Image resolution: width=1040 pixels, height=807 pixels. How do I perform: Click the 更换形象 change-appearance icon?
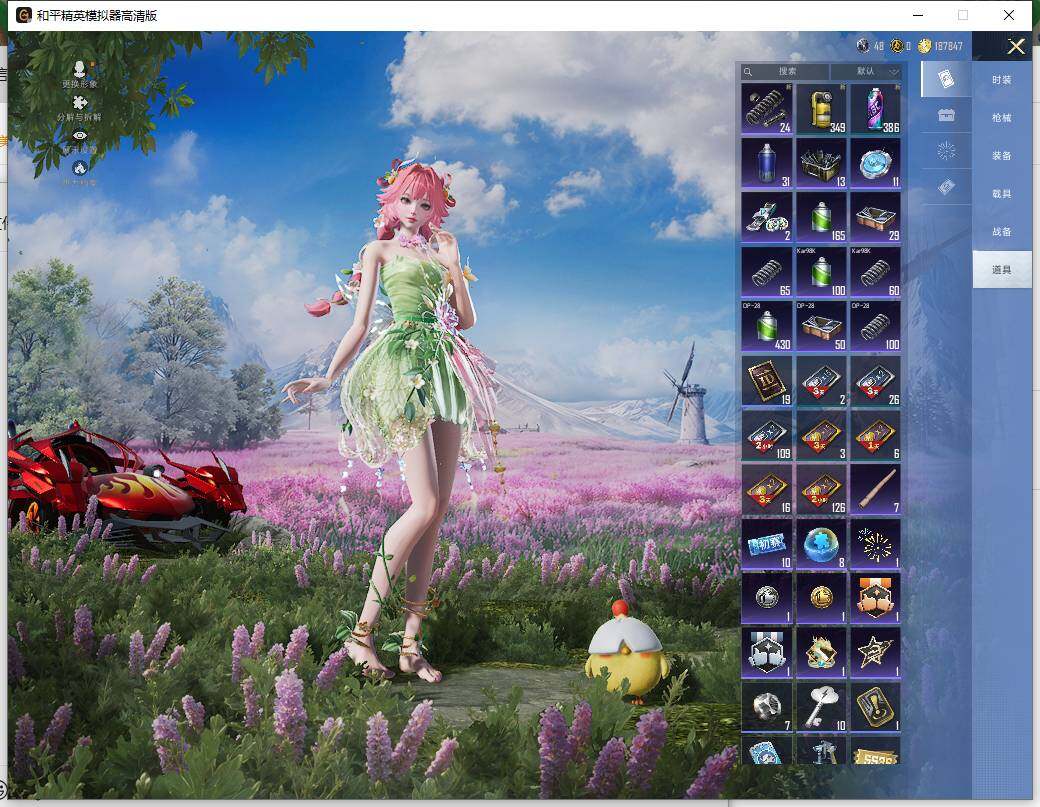80,69
